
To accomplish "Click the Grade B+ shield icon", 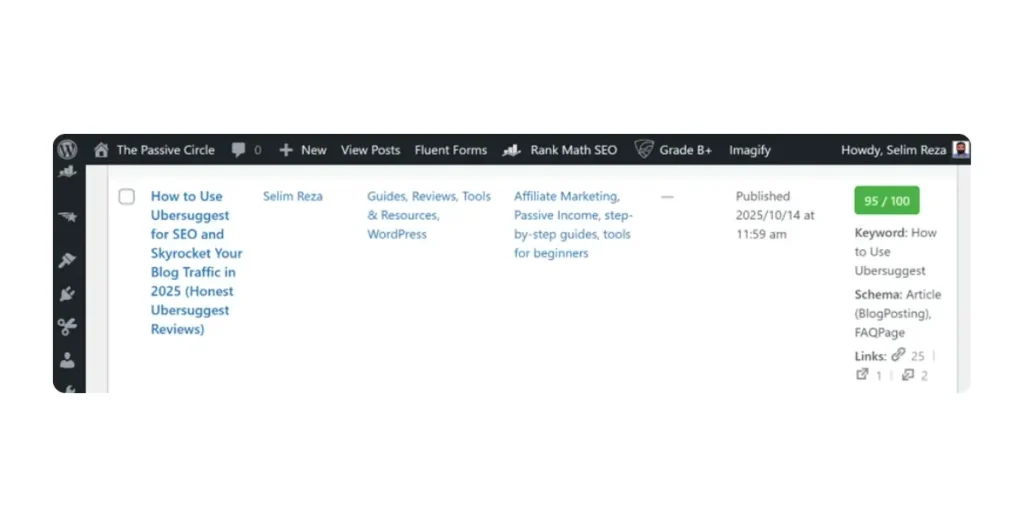I will 644,150.
